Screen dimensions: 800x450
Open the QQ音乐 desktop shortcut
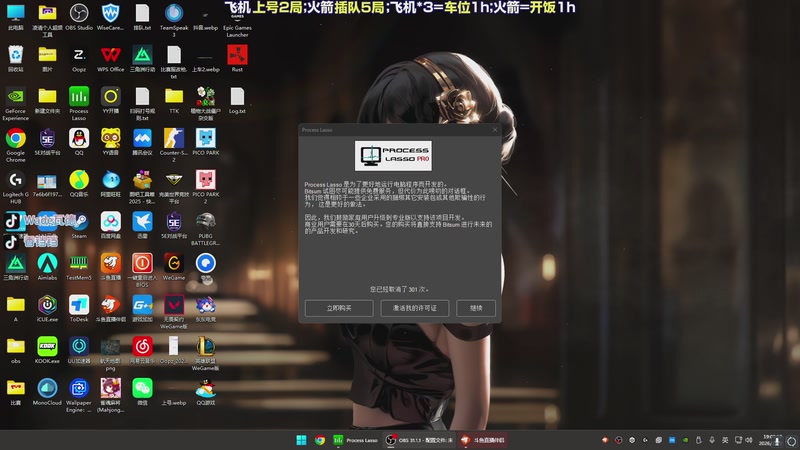point(79,184)
